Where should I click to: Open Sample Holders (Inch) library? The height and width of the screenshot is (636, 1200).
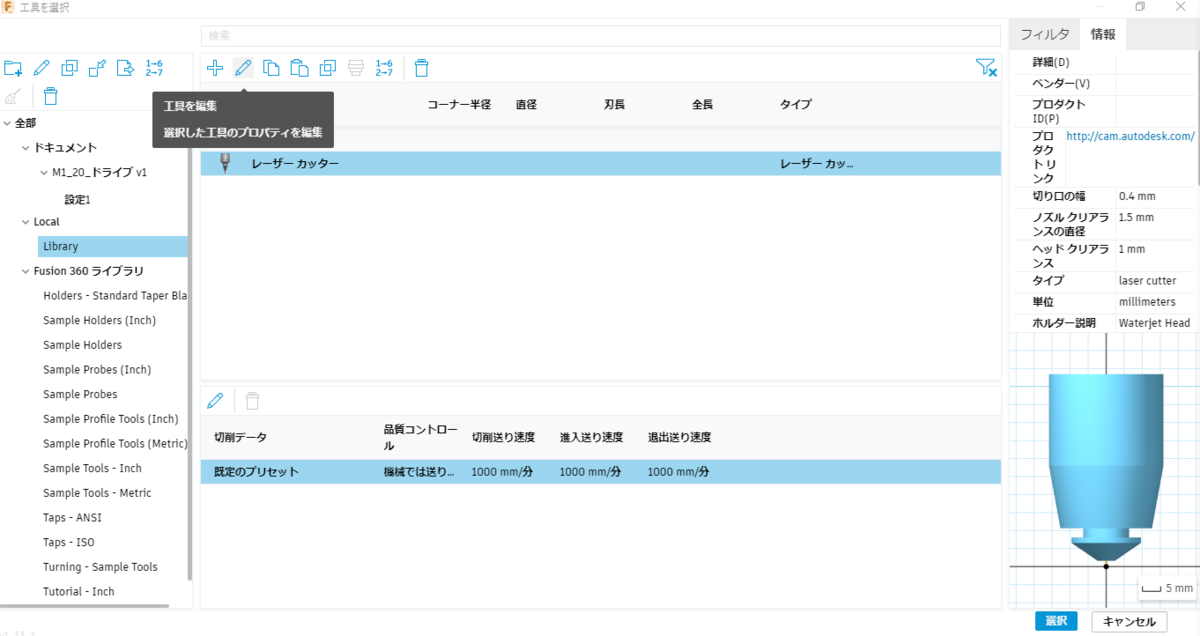pyautogui.click(x=99, y=320)
